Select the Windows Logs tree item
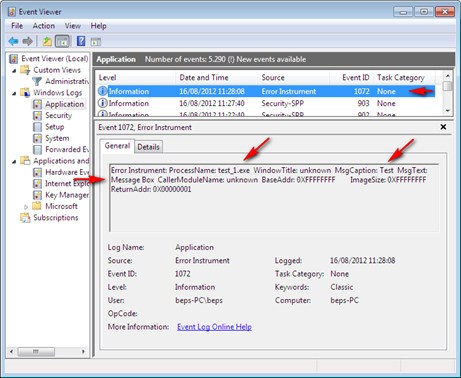Screen dimensions: 461x378 57,93
